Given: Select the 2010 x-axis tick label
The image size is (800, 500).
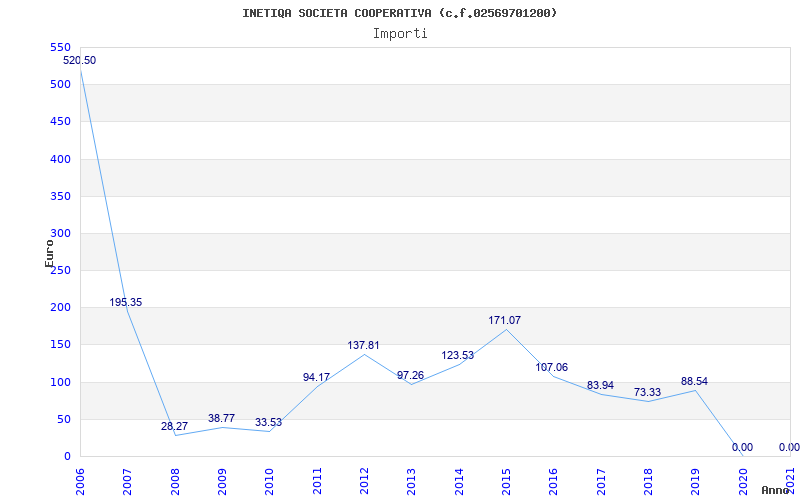Looking at the screenshot, I should (x=270, y=482).
